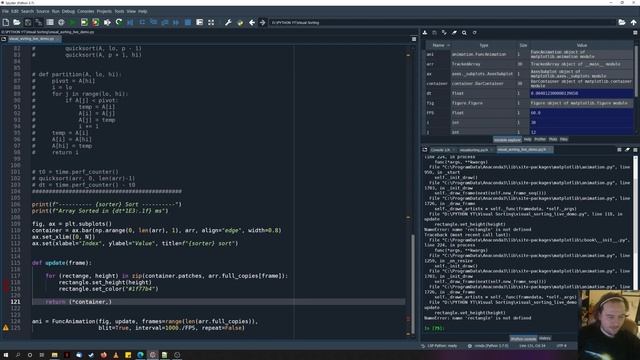Click warning icon at line 125
640x360 pixels.
6,328
